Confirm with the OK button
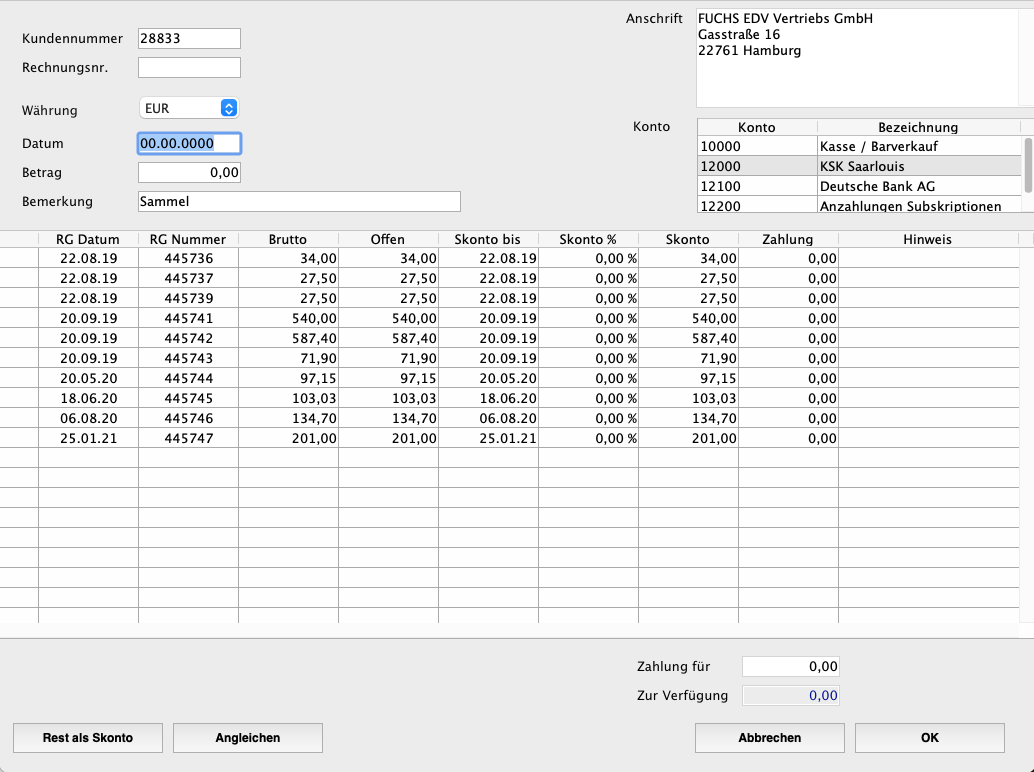The image size is (1034, 772). (x=929, y=738)
